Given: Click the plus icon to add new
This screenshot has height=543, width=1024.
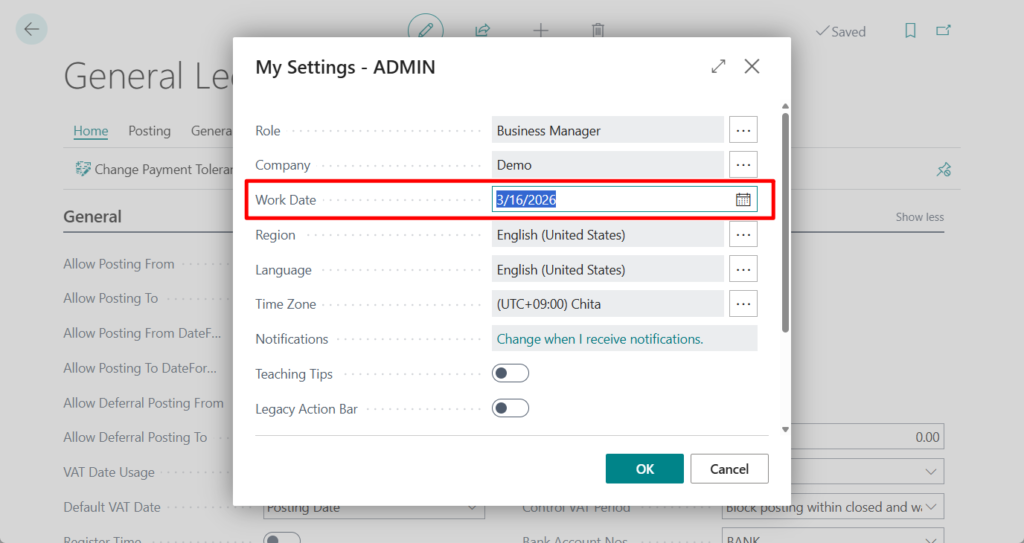Looking at the screenshot, I should [541, 30].
